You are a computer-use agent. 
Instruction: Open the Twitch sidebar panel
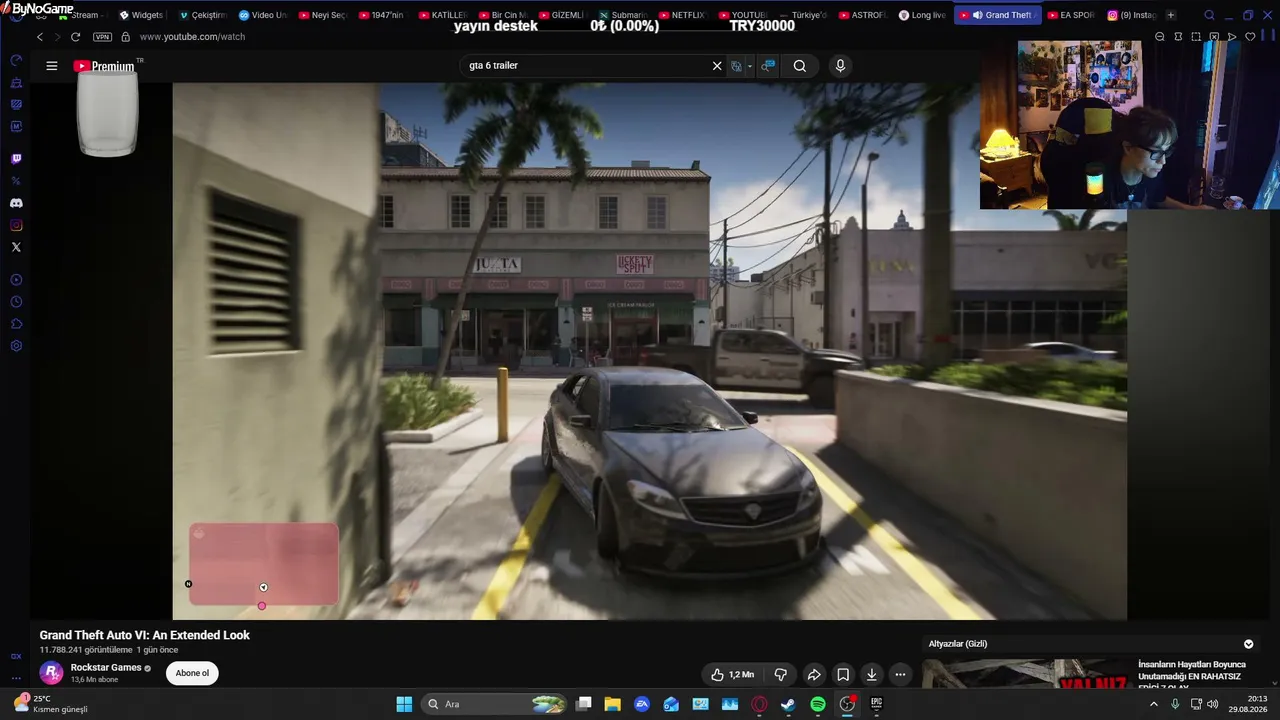click(16, 159)
